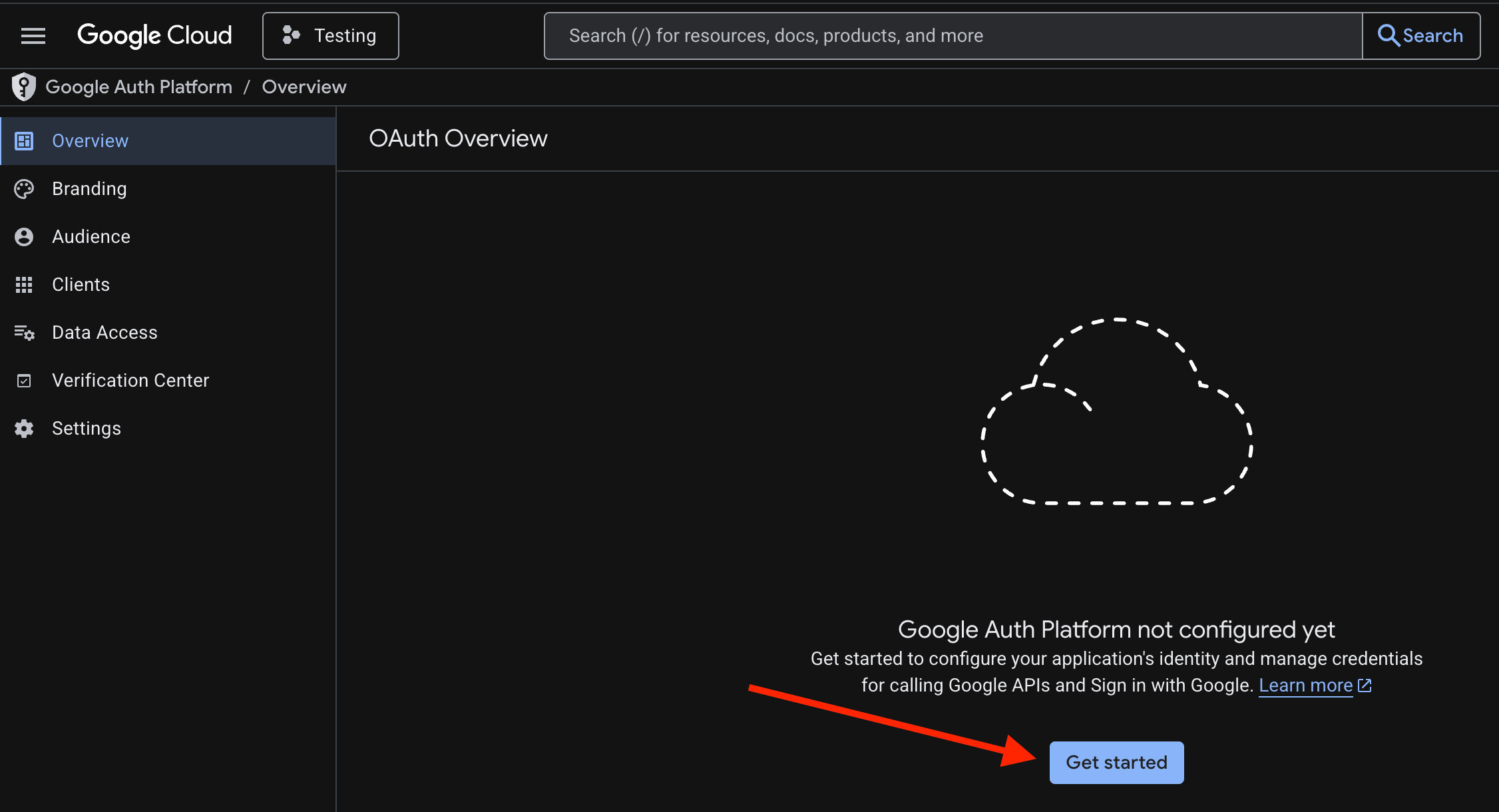Click the external link icon beside Learn more
The height and width of the screenshot is (812, 1499).
[x=1365, y=686]
